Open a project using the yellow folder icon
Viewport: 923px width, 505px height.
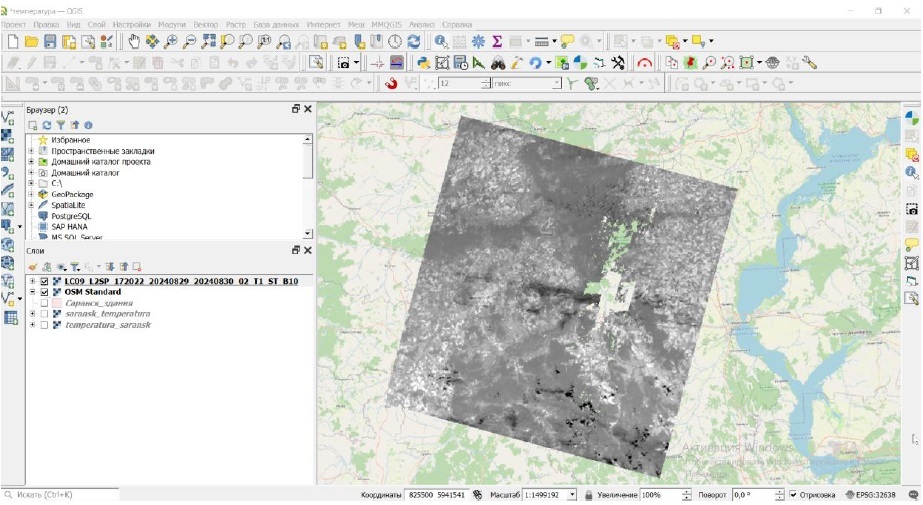32,42
